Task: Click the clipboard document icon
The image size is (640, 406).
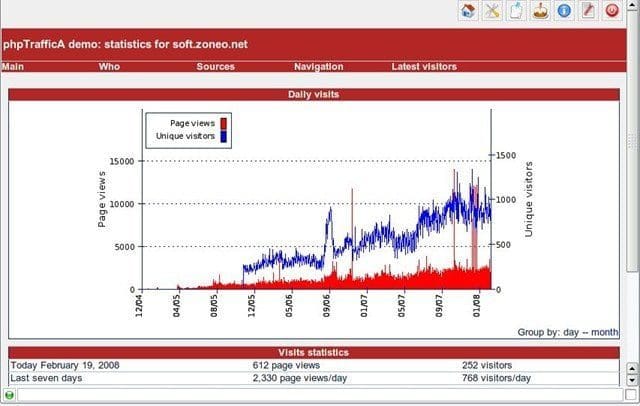Action: click(516, 11)
